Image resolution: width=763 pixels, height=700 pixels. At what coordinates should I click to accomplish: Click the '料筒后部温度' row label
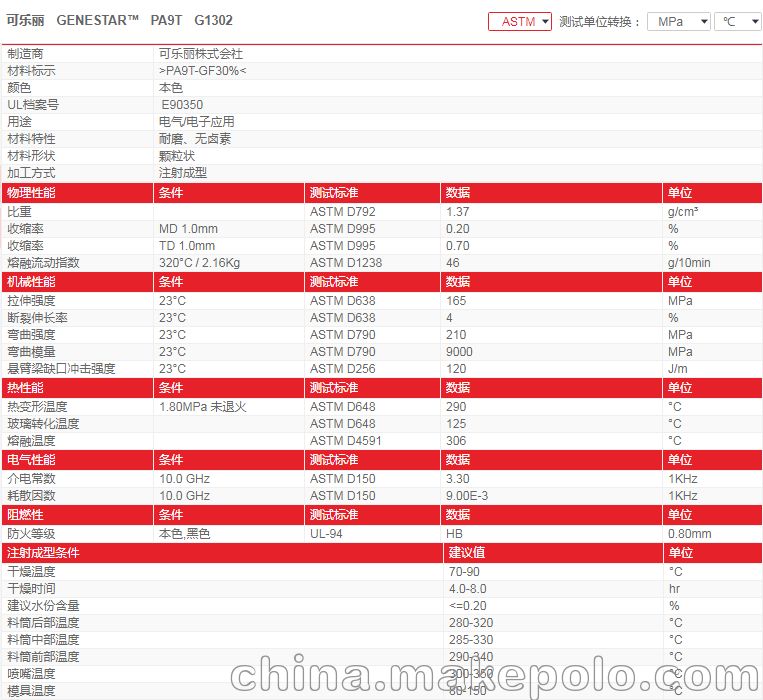pos(43,623)
